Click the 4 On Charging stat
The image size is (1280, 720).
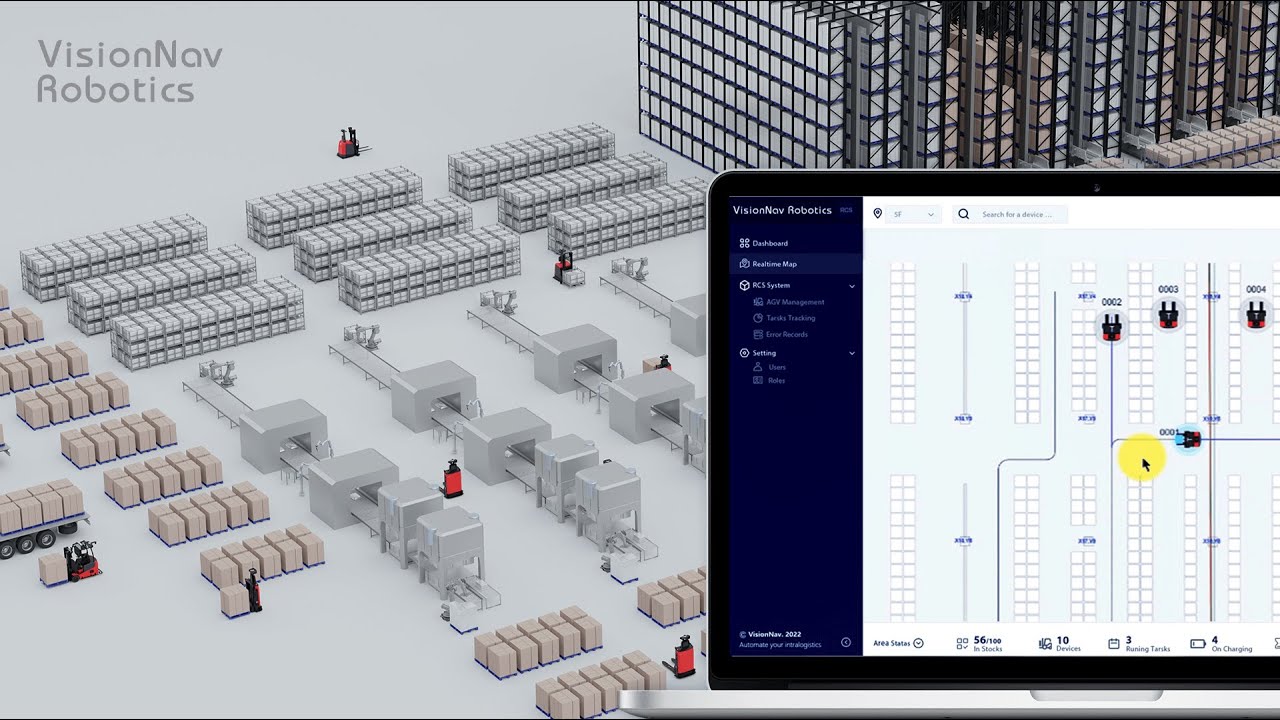1231,644
